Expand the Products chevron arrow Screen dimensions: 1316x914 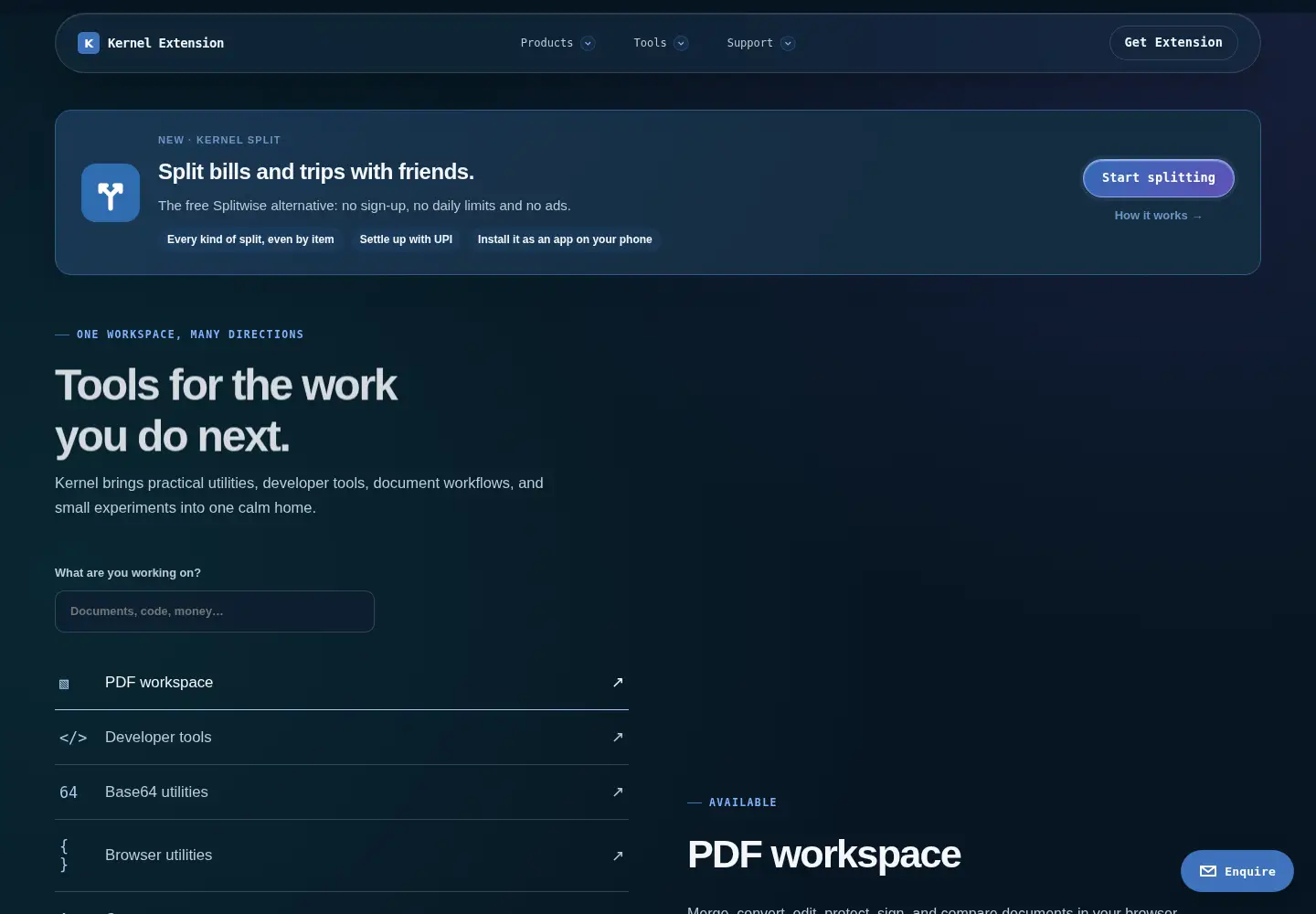tap(588, 43)
